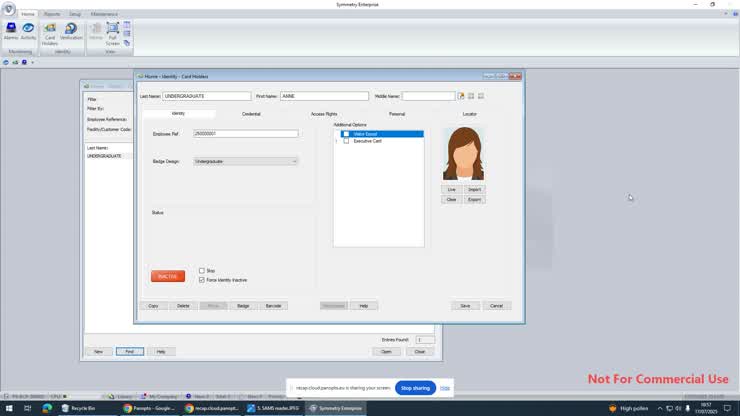
Task: Switch to the SAMS reader JPEG taskbar window
Action: coord(274,408)
